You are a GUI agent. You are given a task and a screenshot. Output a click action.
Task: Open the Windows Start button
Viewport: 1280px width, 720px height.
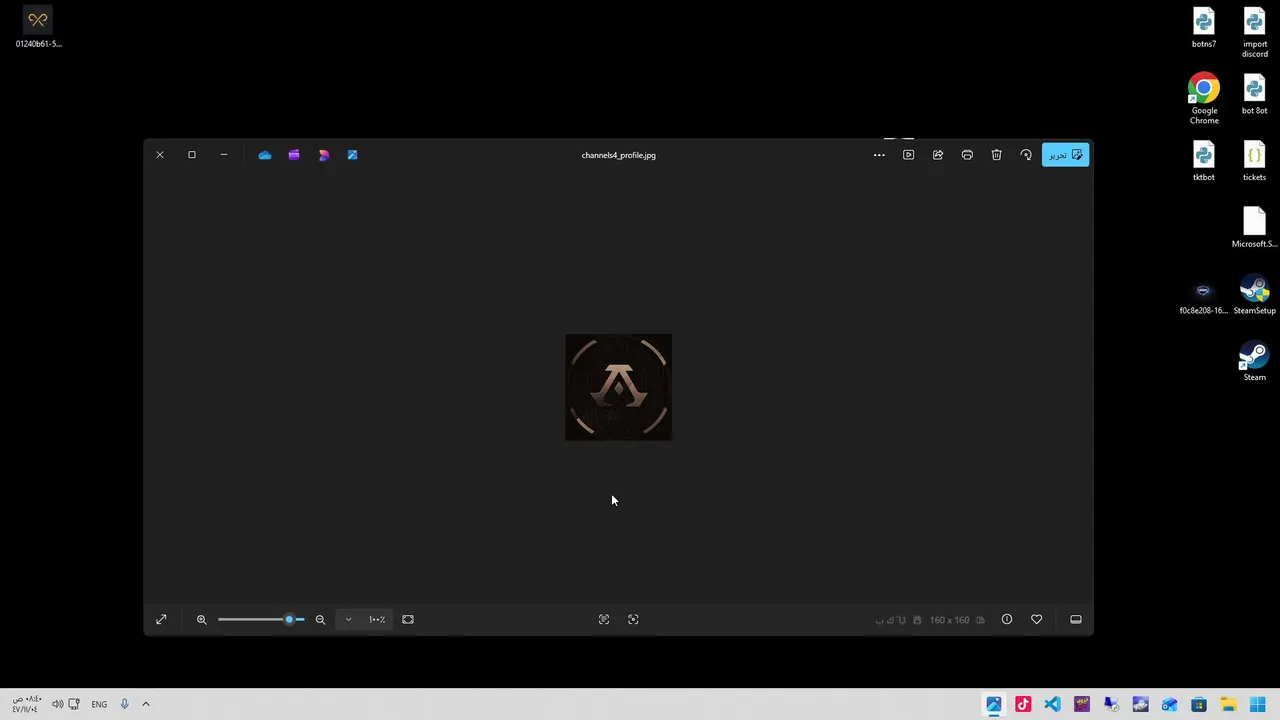[x=1257, y=705]
